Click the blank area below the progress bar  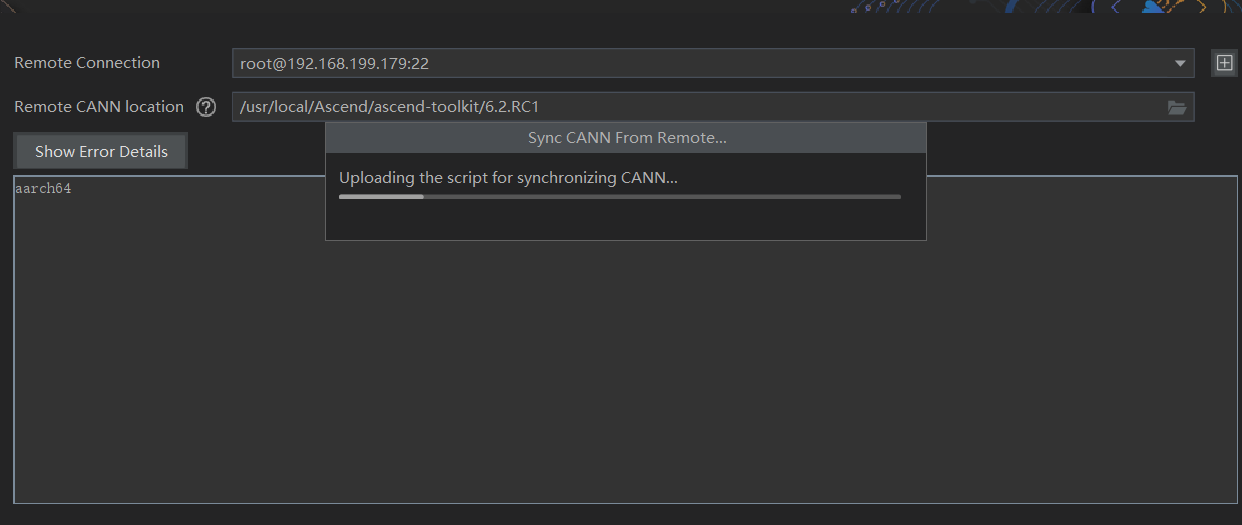(626, 221)
